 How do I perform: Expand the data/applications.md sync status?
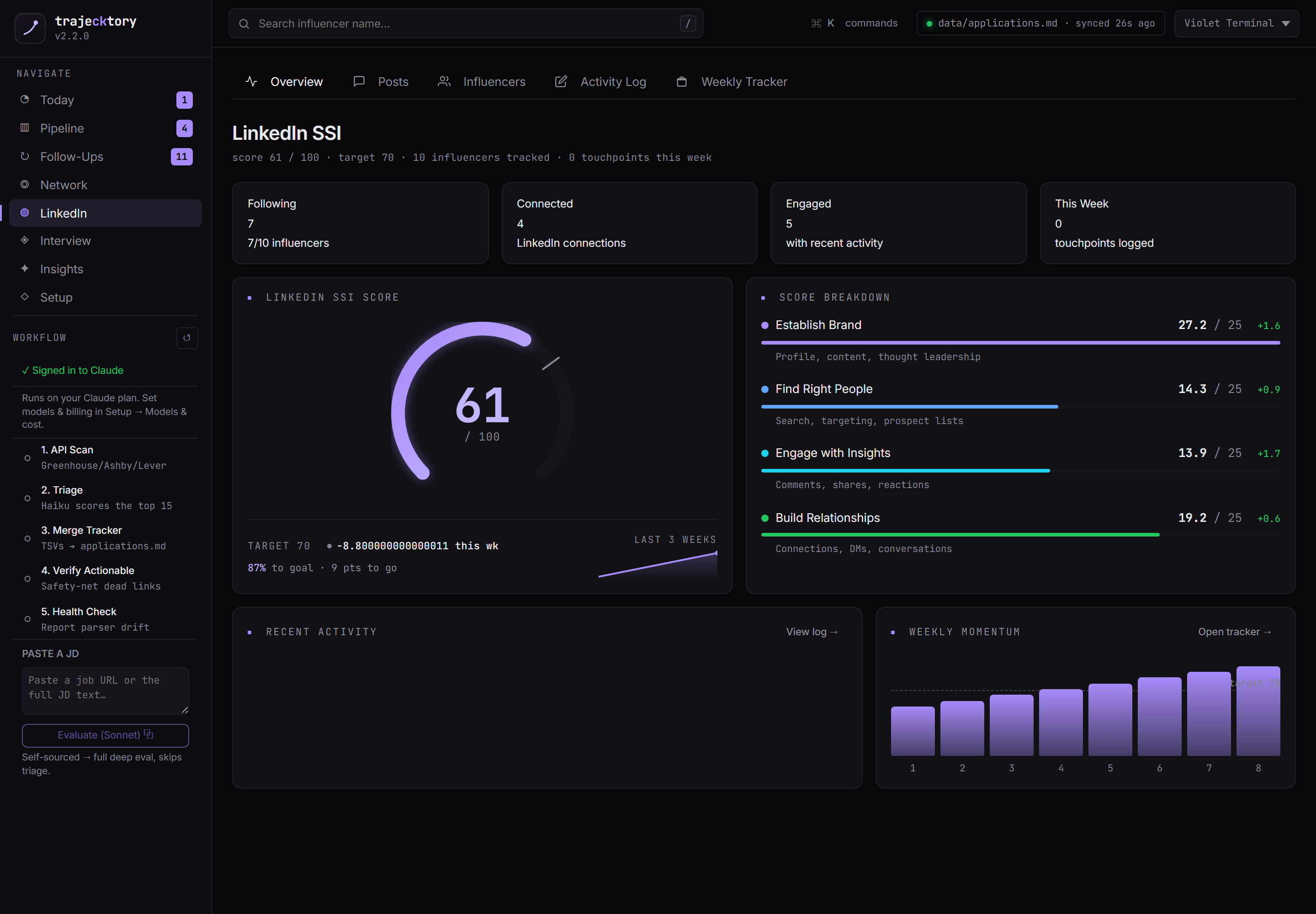1040,23
